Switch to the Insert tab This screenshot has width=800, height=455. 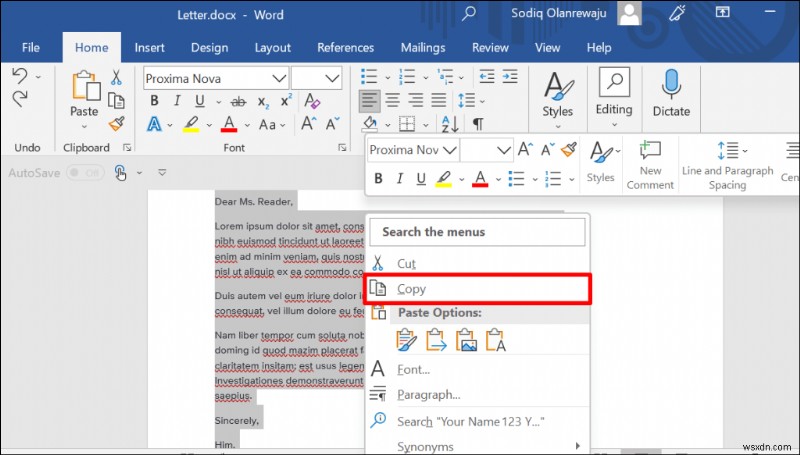149,48
